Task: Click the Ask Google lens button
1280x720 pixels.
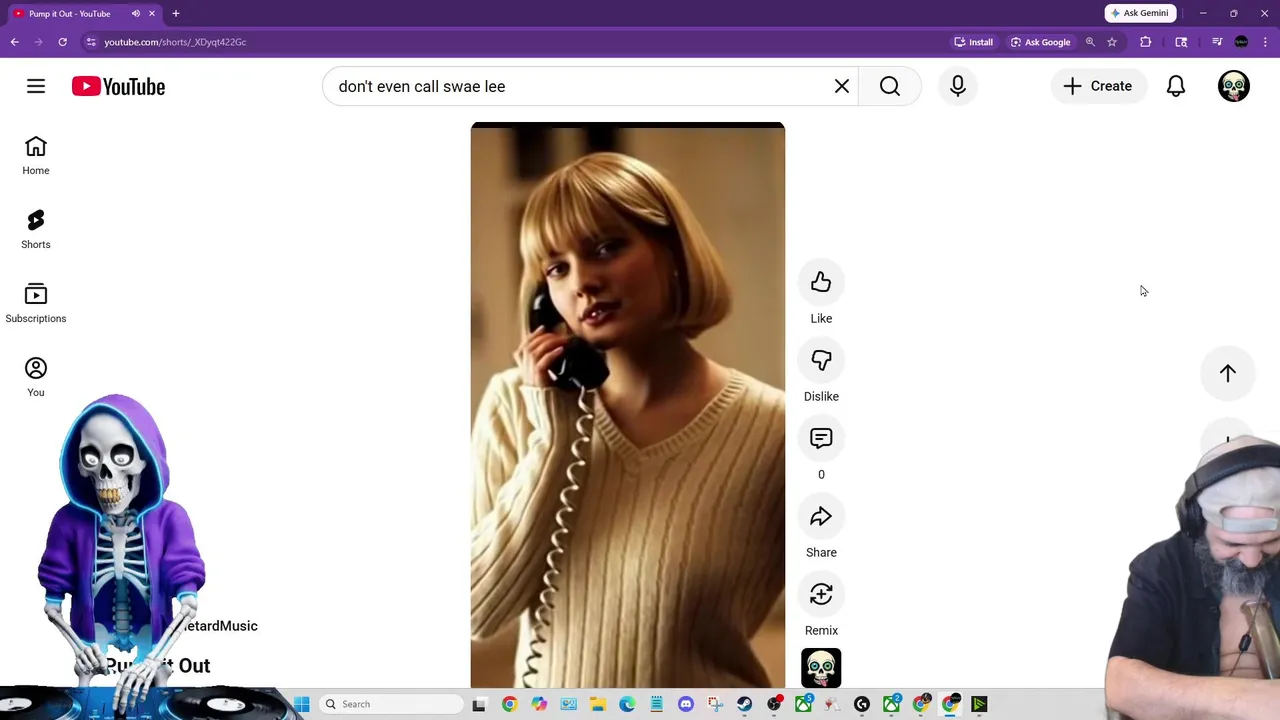Action: pos(1040,42)
